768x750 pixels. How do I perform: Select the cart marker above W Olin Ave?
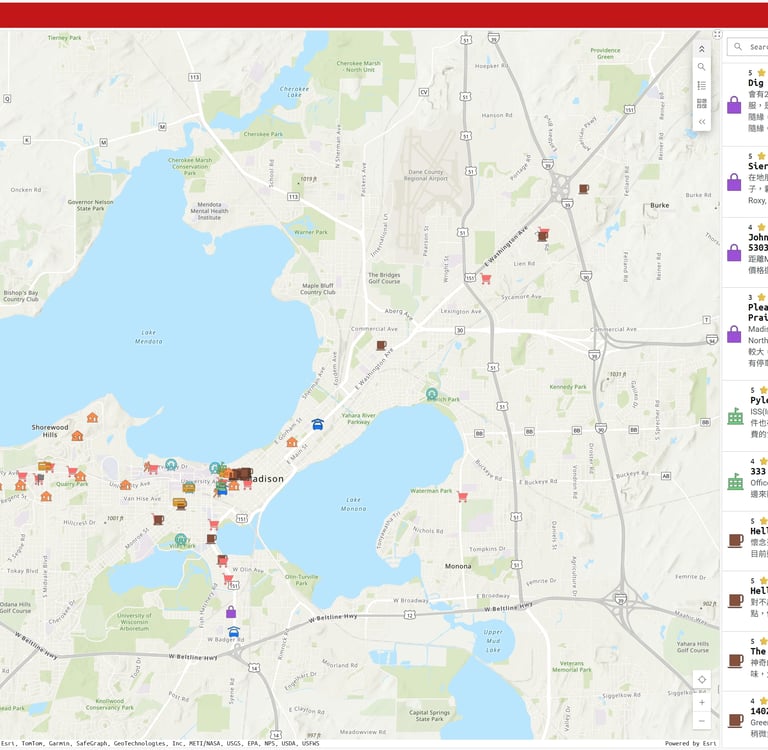[x=222, y=560]
